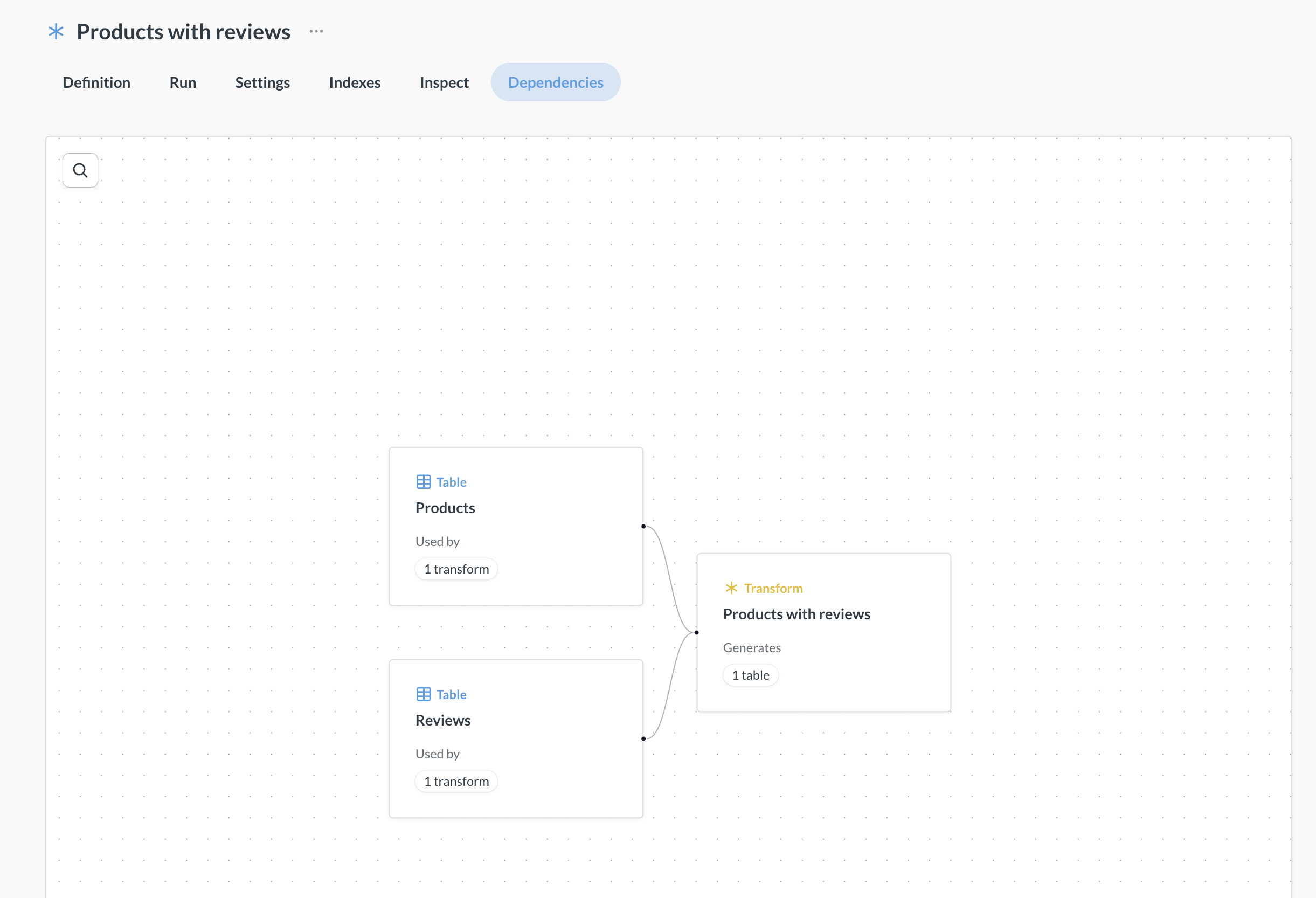This screenshot has height=898, width=1316.
Task: Select the Reviews table node title
Action: coord(443,721)
